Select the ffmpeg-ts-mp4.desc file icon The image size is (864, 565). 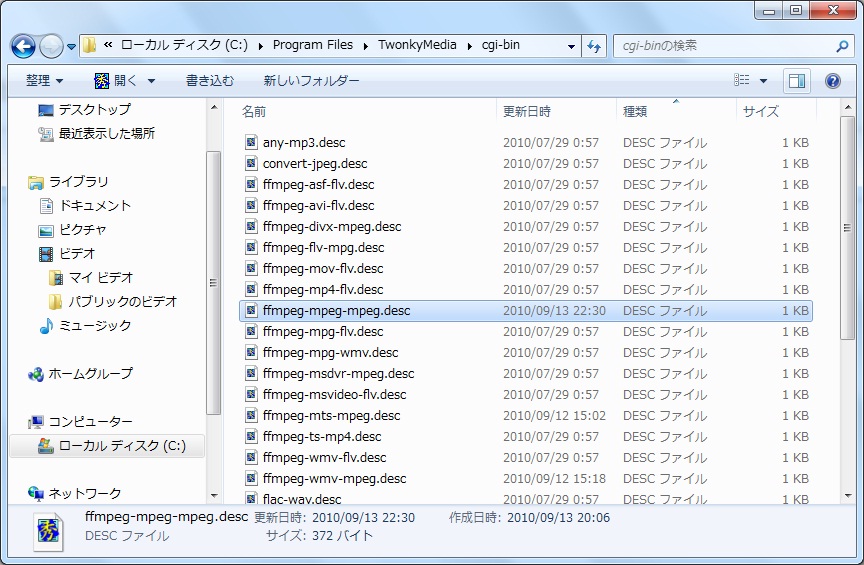[251, 437]
